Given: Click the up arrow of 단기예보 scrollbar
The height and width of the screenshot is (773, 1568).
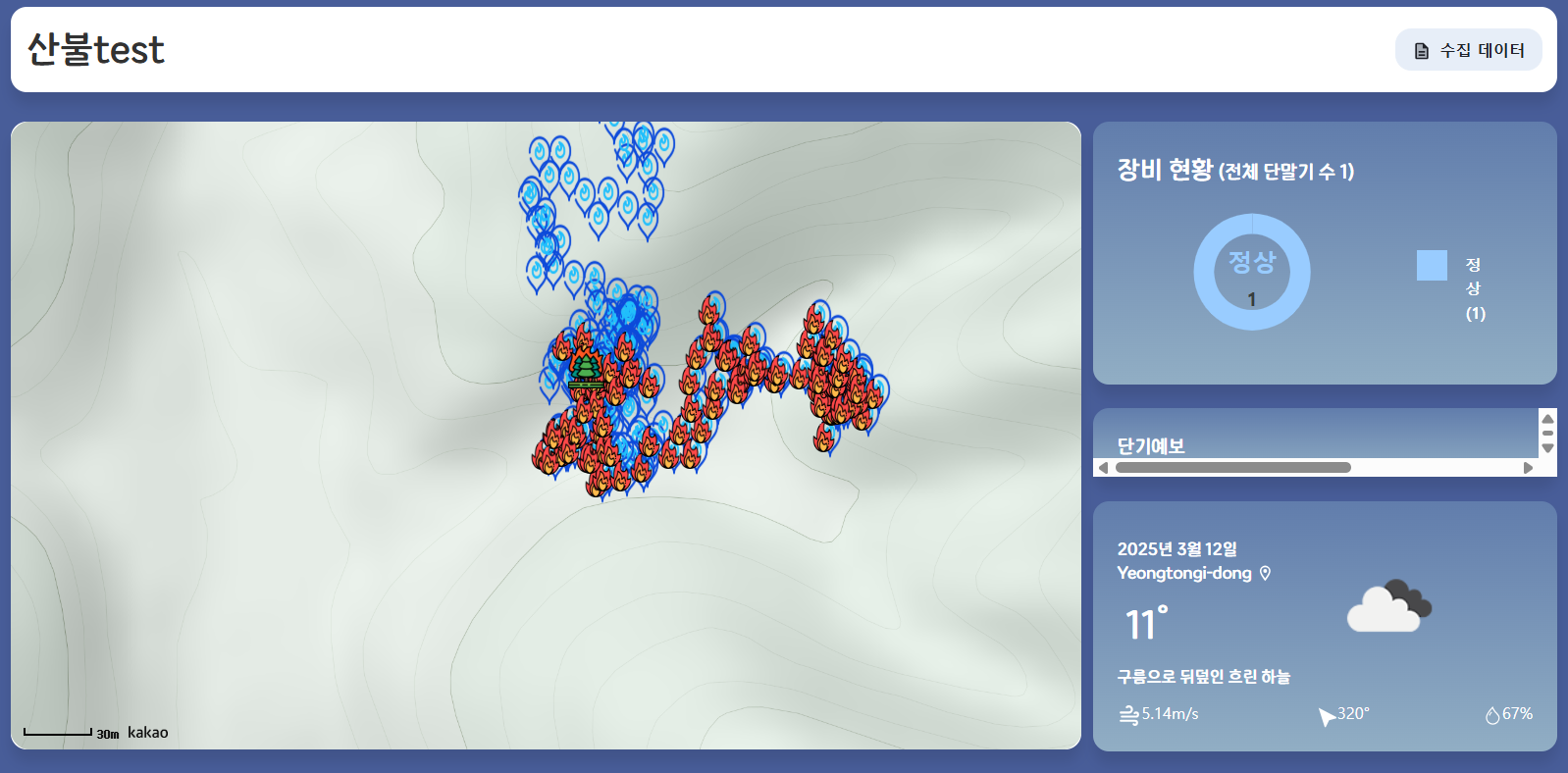Looking at the screenshot, I should (x=1547, y=419).
